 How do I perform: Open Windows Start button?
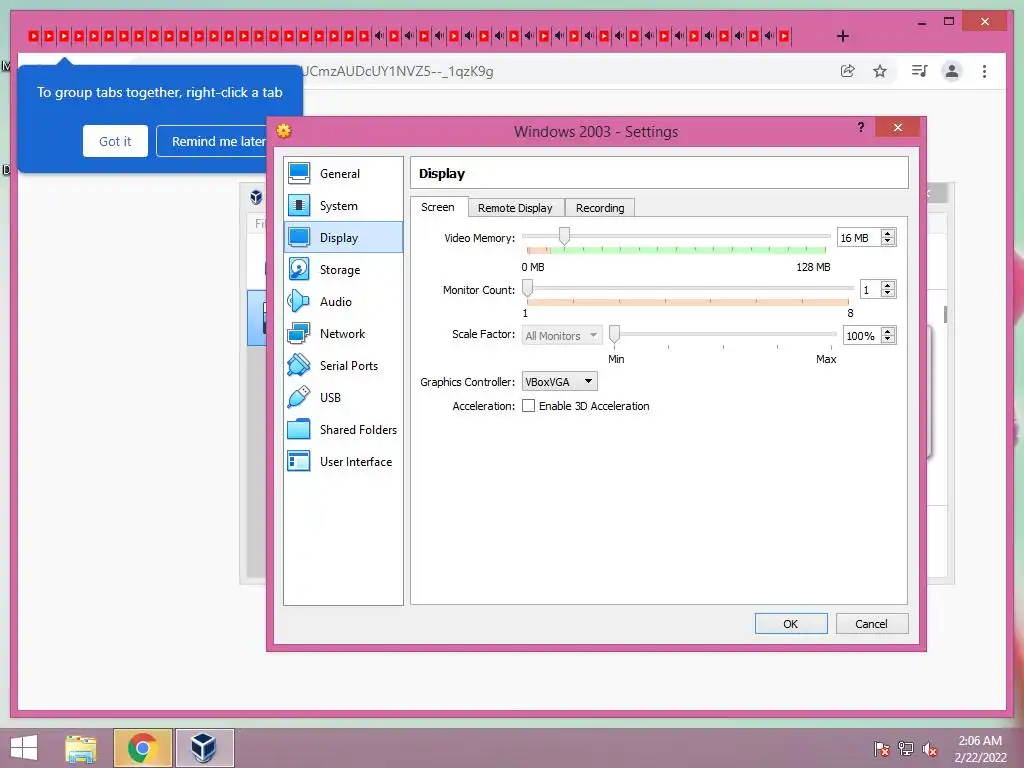[24, 748]
